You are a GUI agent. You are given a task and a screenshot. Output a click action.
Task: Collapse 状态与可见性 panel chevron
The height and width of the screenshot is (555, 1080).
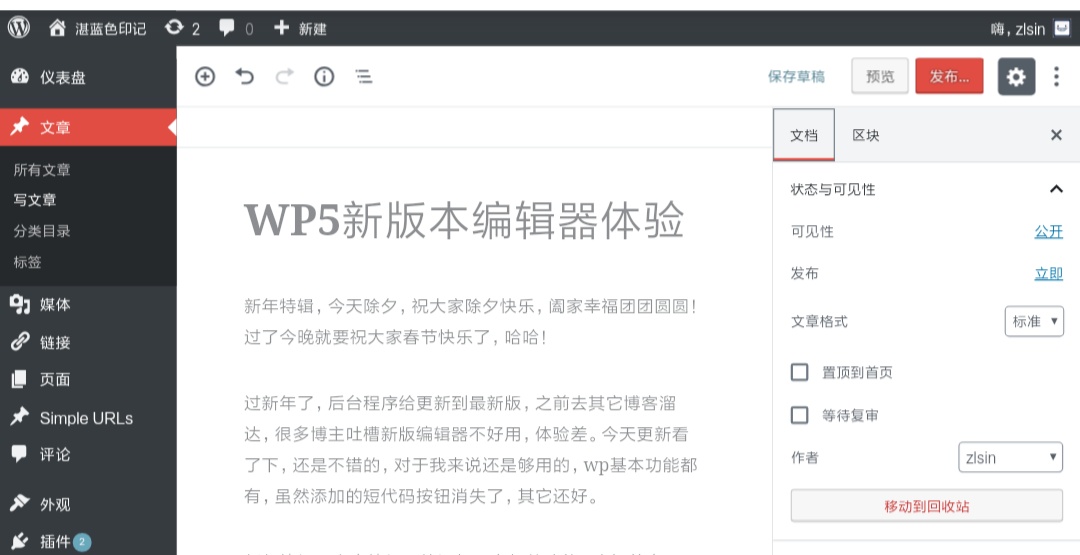pos(1056,189)
